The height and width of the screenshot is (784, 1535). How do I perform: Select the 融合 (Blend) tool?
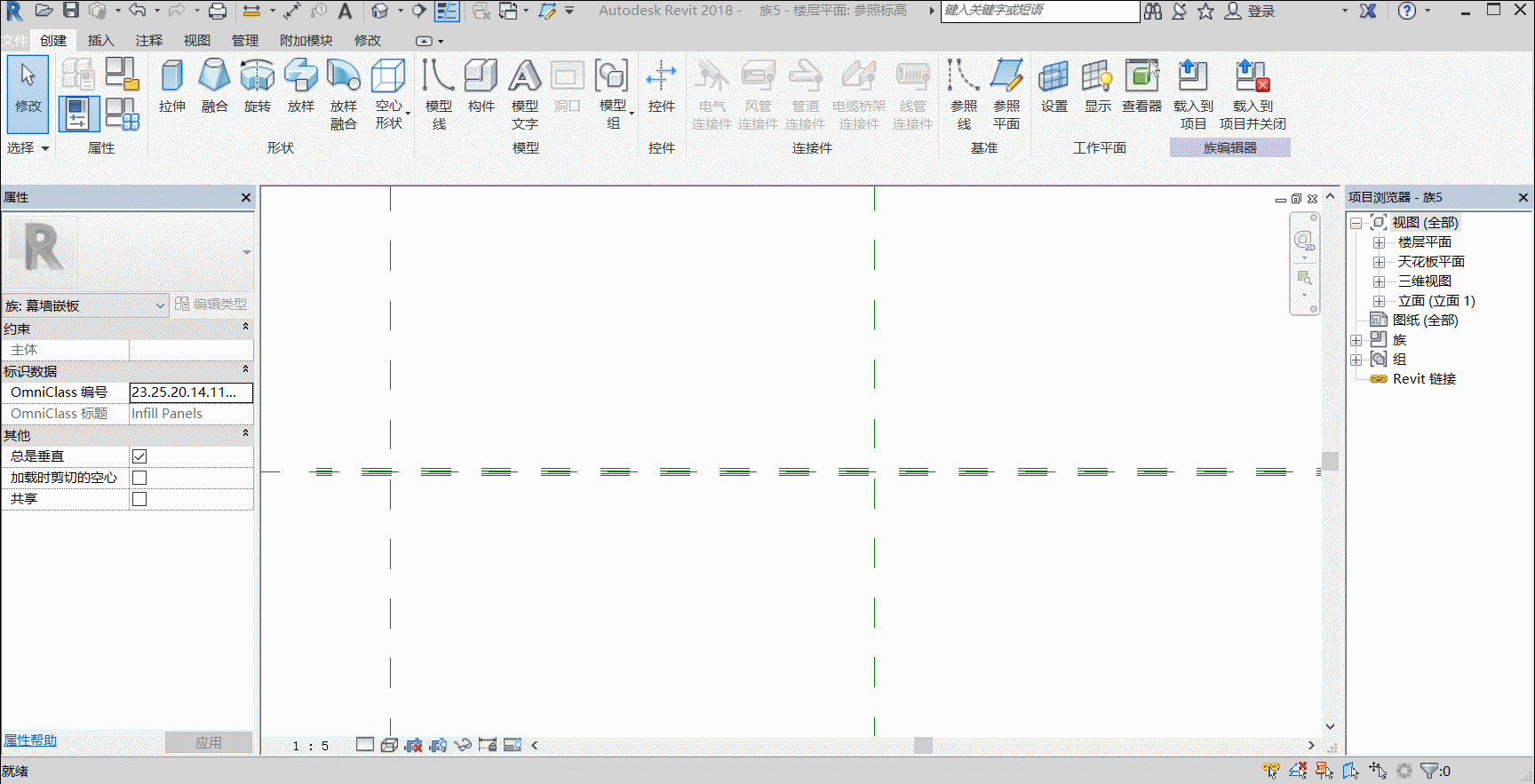214,85
